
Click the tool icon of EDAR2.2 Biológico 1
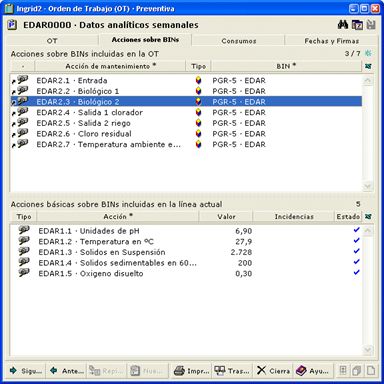pos(22,90)
